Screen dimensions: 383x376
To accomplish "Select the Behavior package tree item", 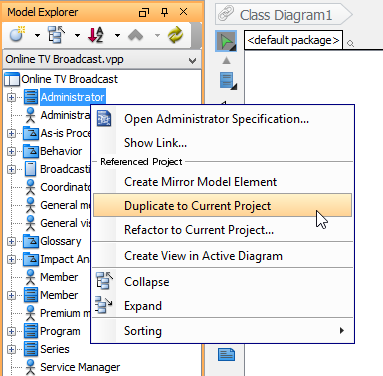I will point(61,151).
